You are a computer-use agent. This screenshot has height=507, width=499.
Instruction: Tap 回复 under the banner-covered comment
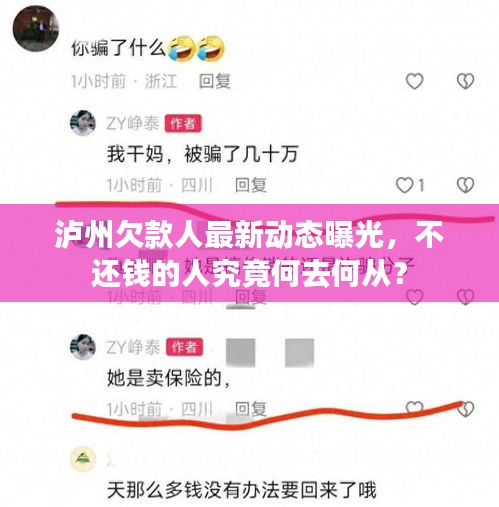pyautogui.click(x=251, y=297)
